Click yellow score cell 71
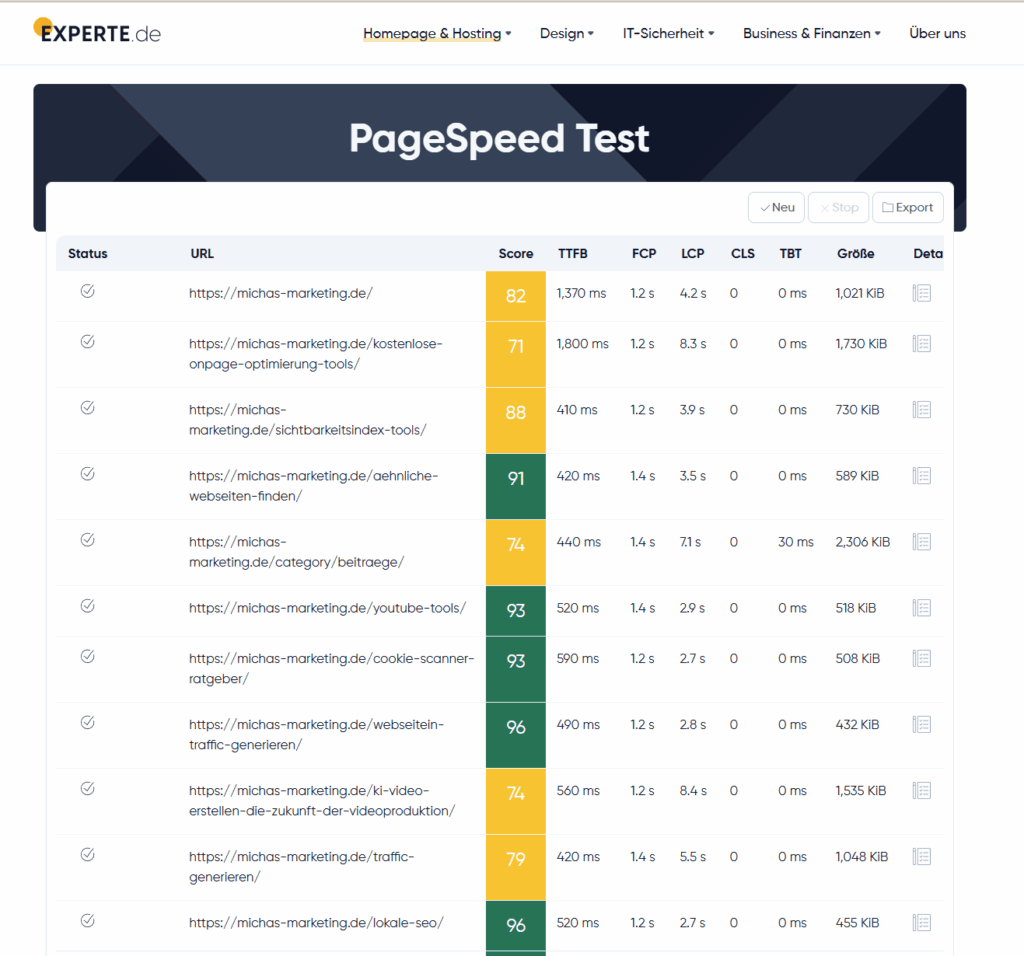 click(x=516, y=355)
